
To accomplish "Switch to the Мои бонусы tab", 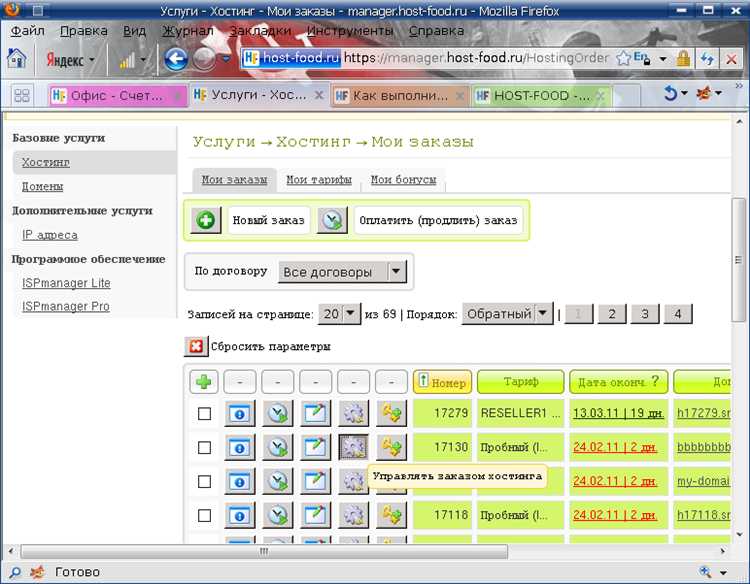I will [403, 180].
